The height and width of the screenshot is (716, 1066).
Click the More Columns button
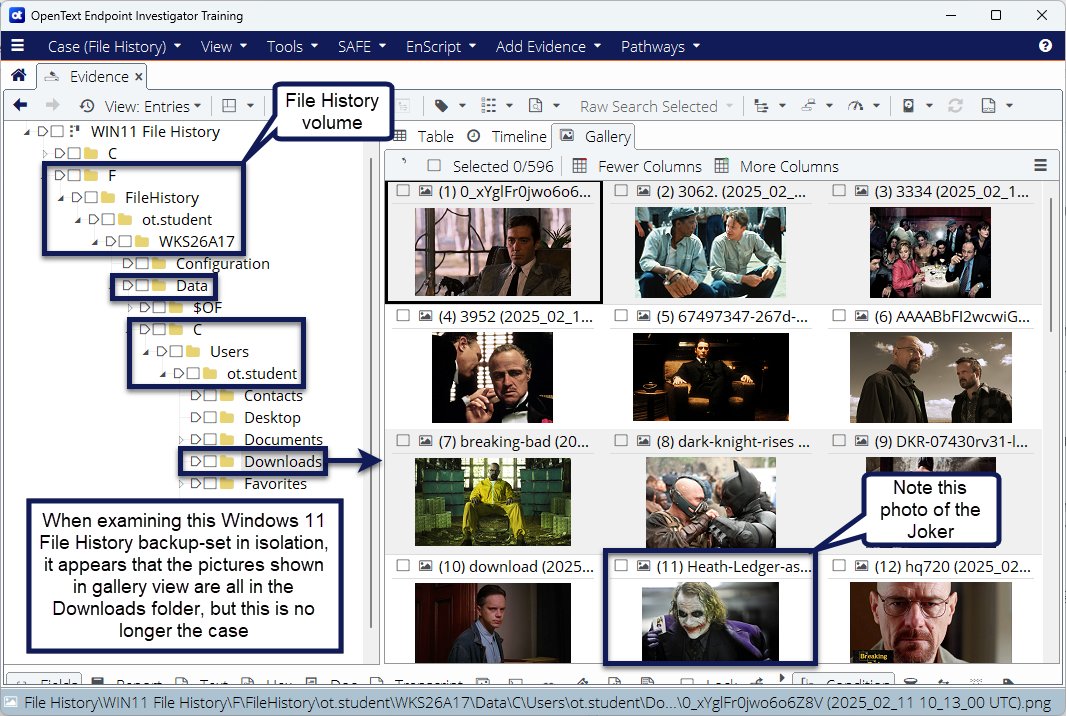tap(776, 166)
